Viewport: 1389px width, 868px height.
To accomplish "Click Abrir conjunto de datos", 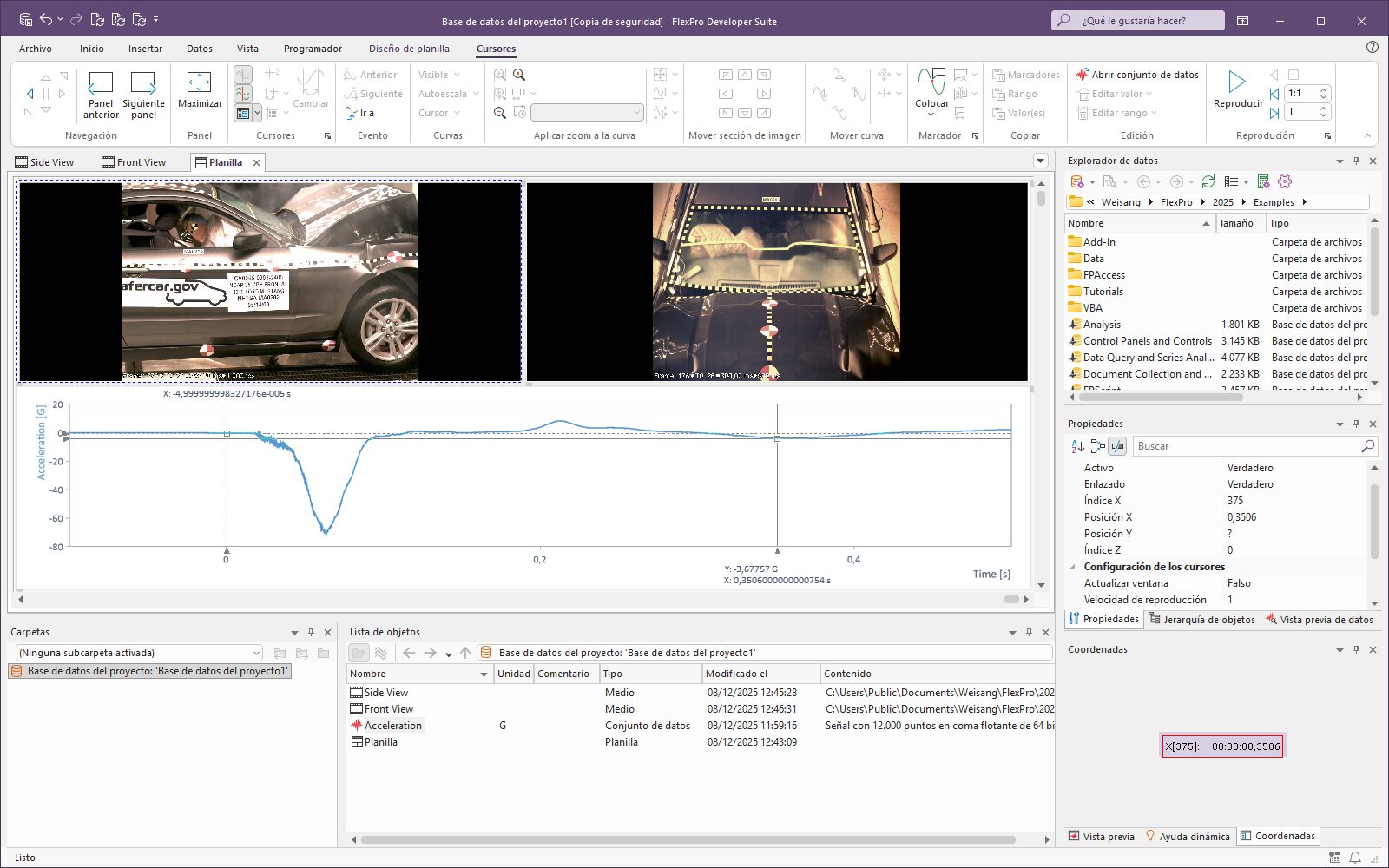I will (x=1136, y=75).
